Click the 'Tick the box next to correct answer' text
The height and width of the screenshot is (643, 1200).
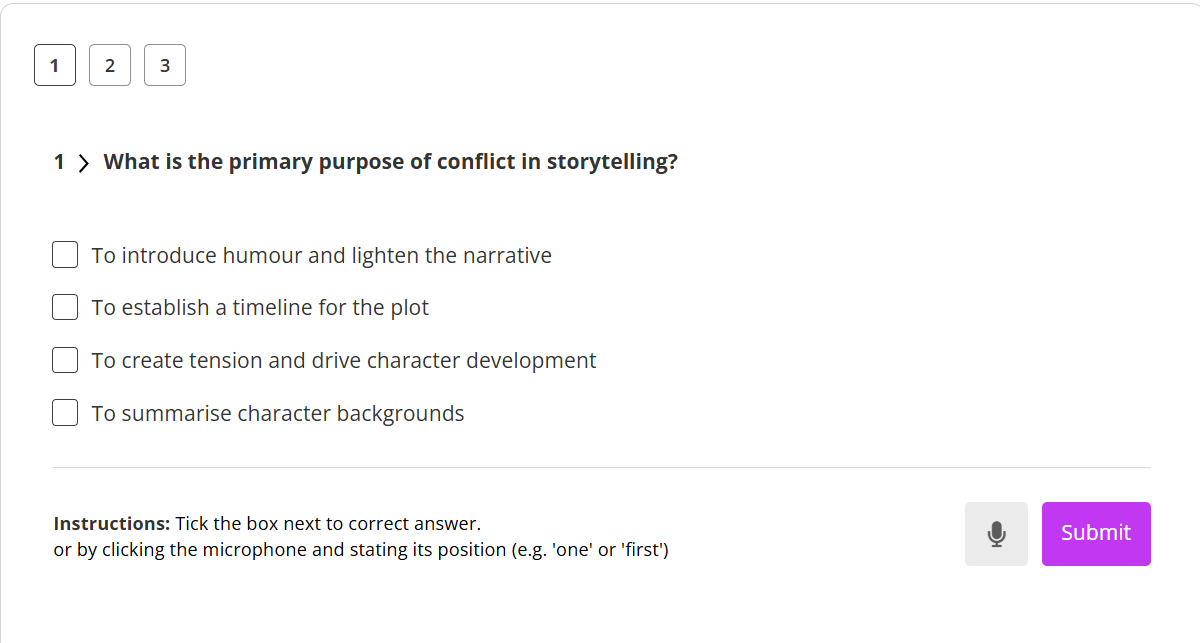click(x=328, y=523)
